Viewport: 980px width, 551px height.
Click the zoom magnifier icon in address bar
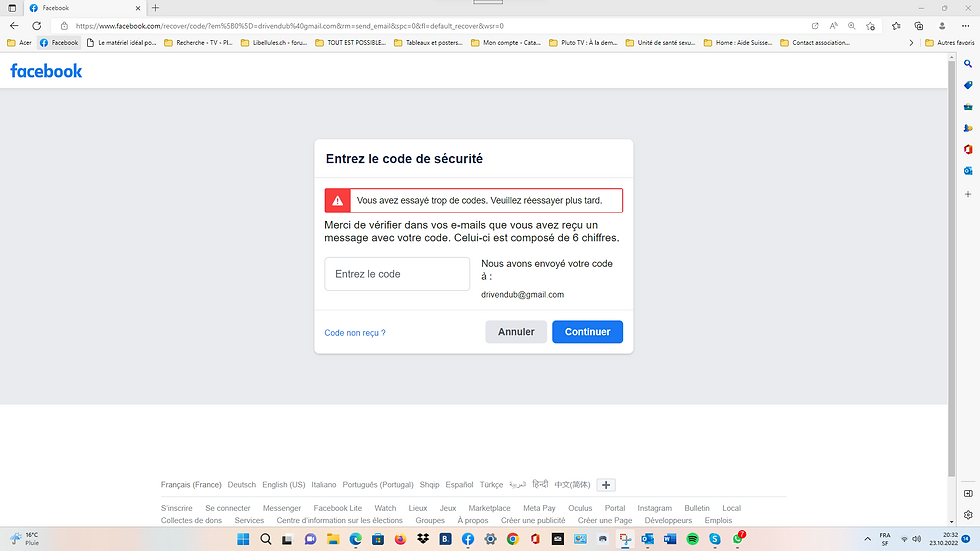click(x=851, y=26)
